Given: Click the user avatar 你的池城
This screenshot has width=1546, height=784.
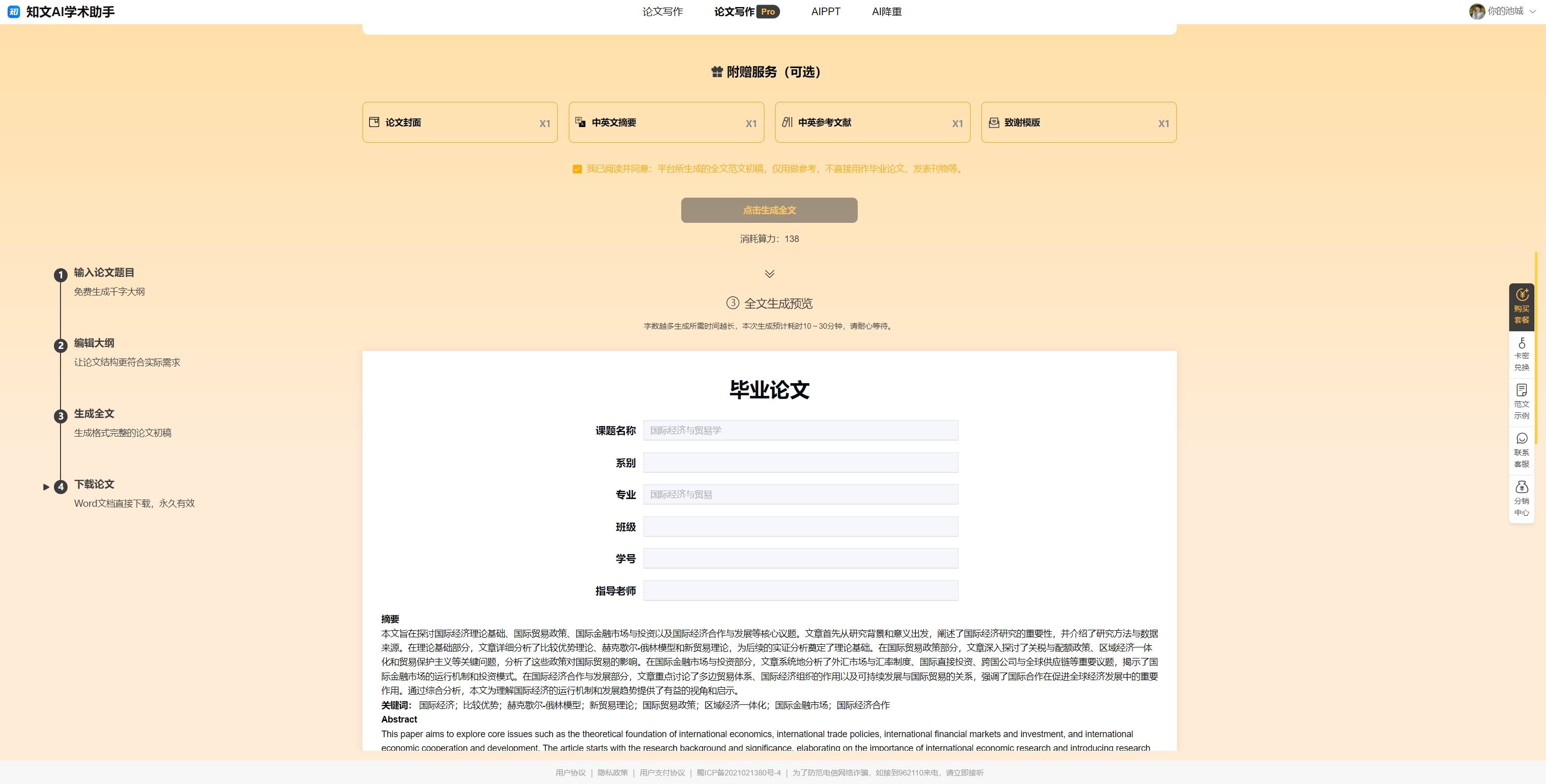Looking at the screenshot, I should [1476, 12].
